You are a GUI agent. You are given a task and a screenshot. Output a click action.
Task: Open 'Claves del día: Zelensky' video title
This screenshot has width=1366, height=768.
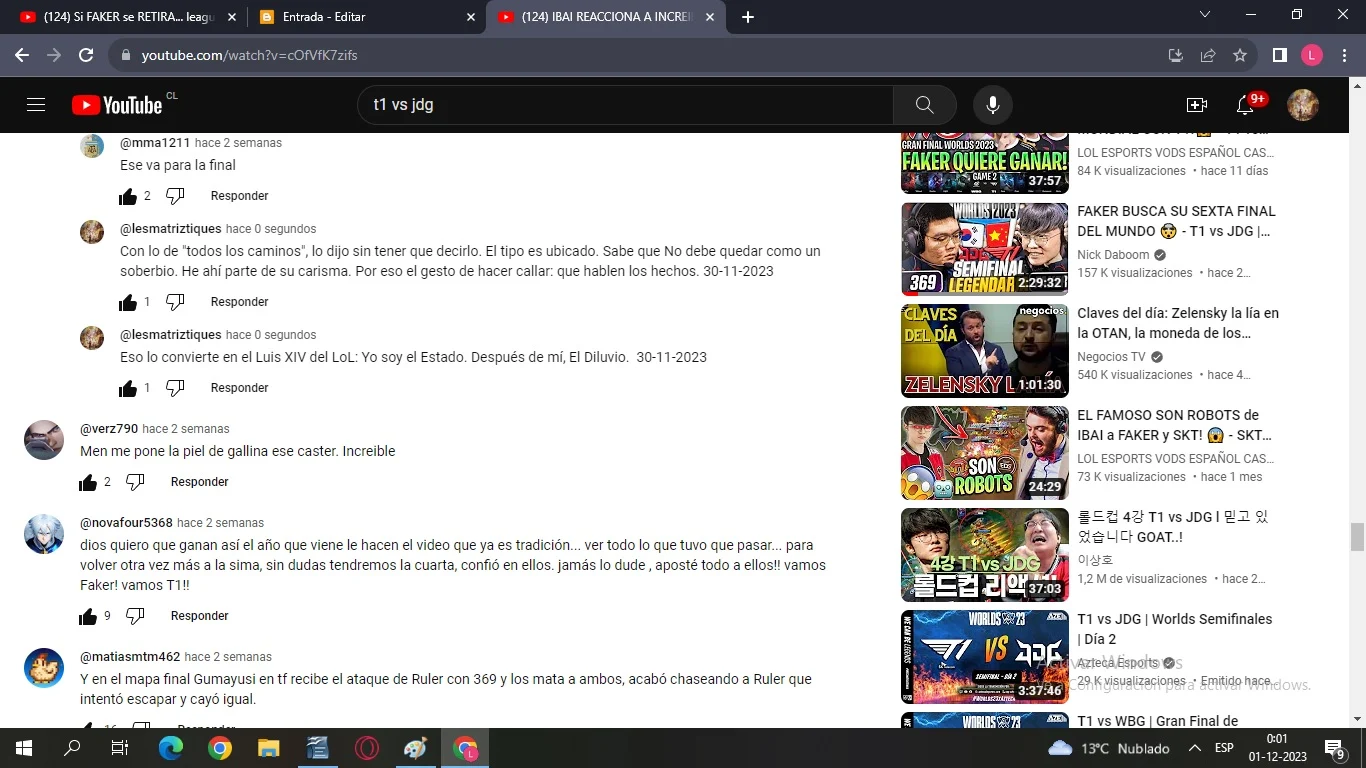pos(1178,323)
